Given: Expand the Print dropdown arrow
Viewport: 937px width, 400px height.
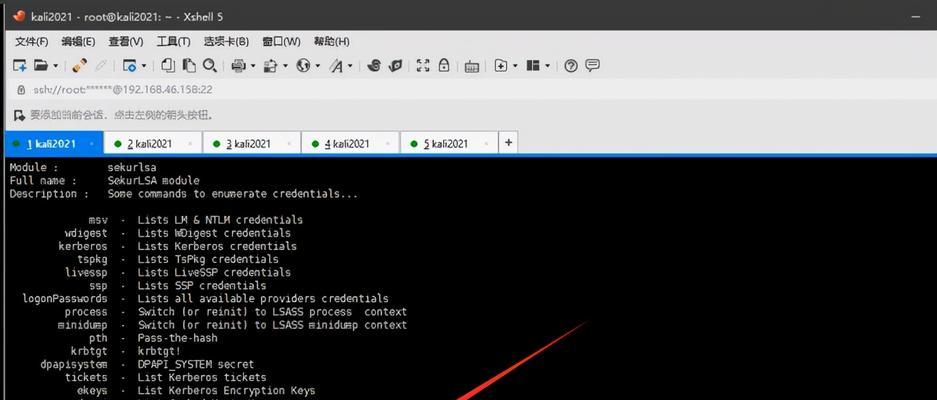Looking at the screenshot, I should point(253,66).
